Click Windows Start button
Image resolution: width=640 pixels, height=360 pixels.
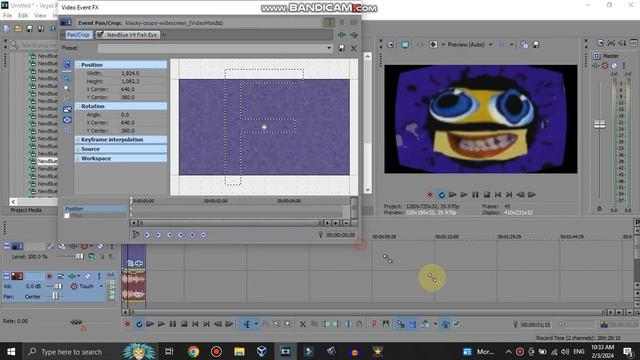pyautogui.click(x=11, y=351)
